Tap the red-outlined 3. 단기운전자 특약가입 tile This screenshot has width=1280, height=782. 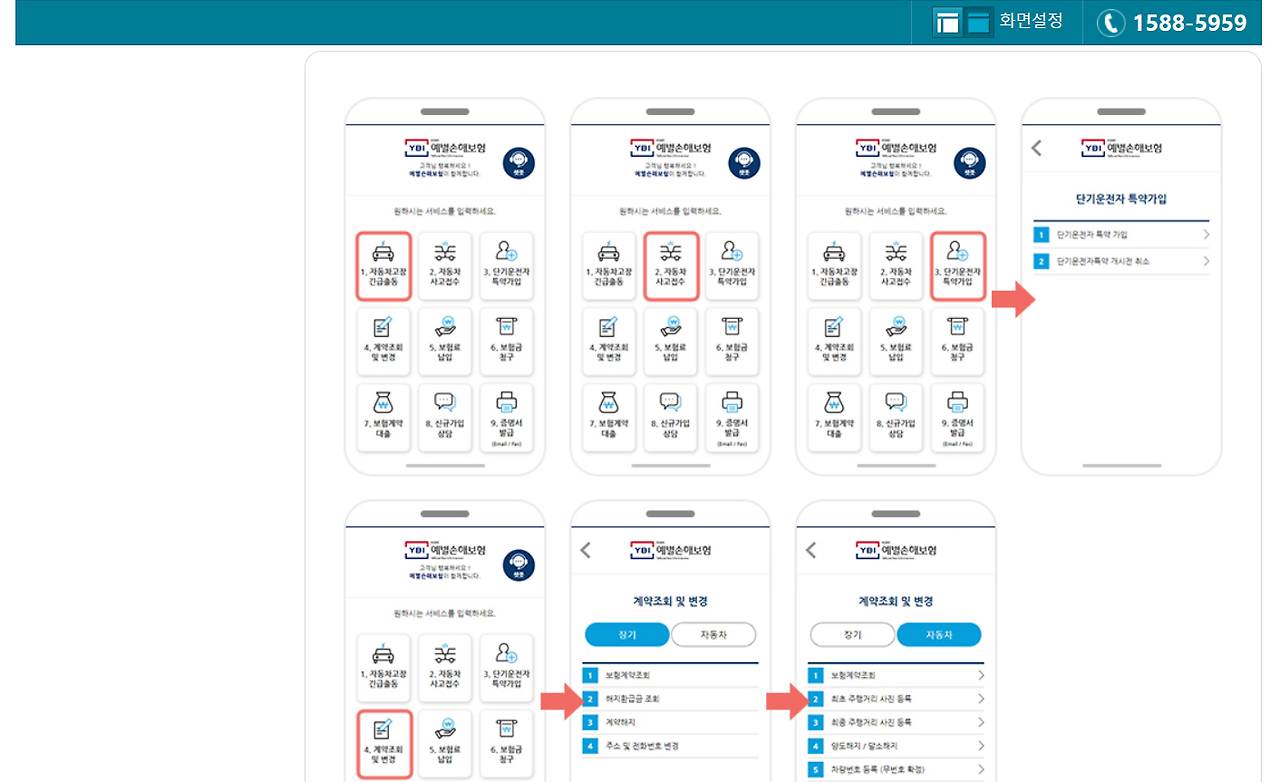(x=958, y=265)
